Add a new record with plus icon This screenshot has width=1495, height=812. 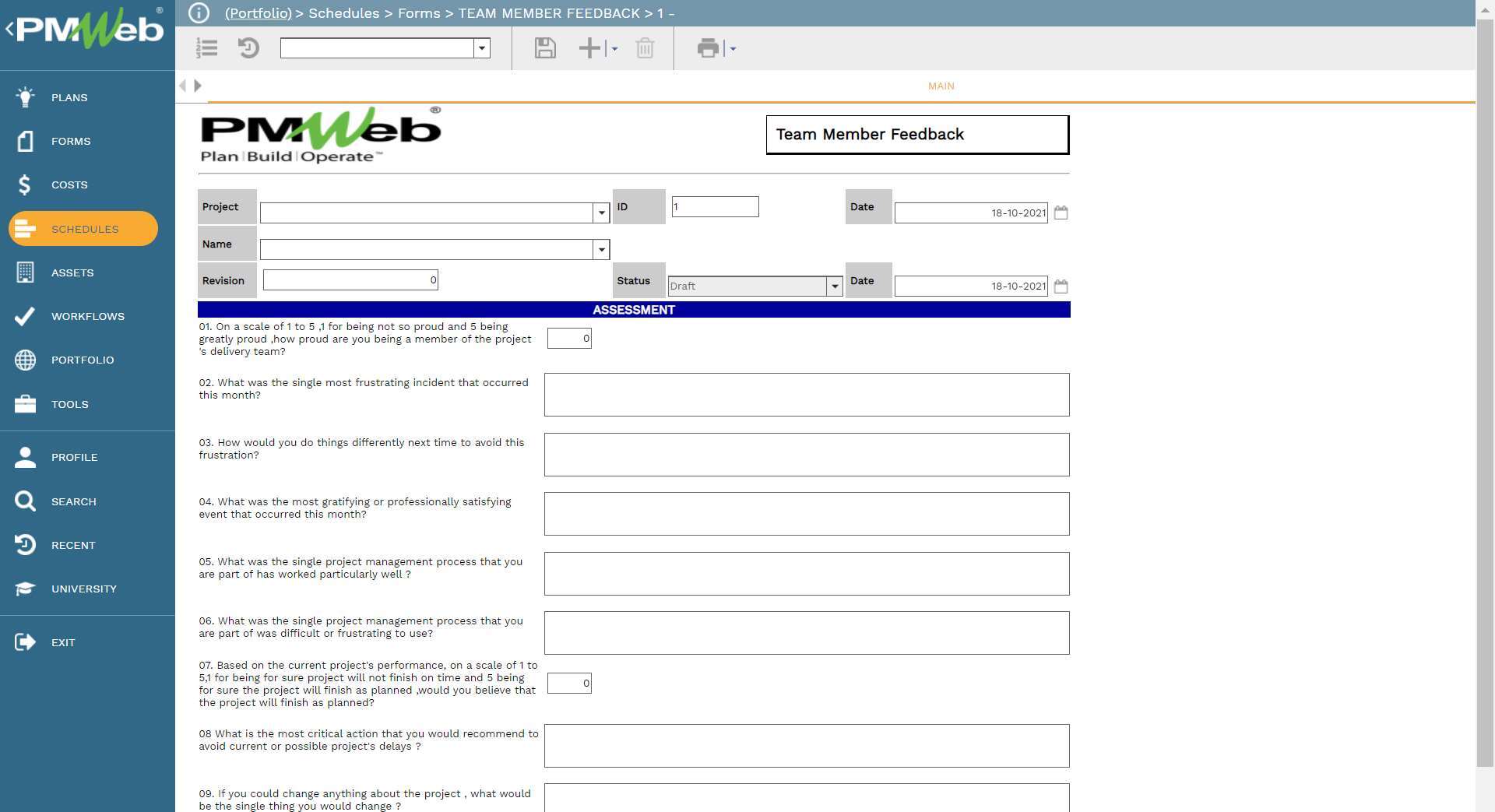pos(589,48)
